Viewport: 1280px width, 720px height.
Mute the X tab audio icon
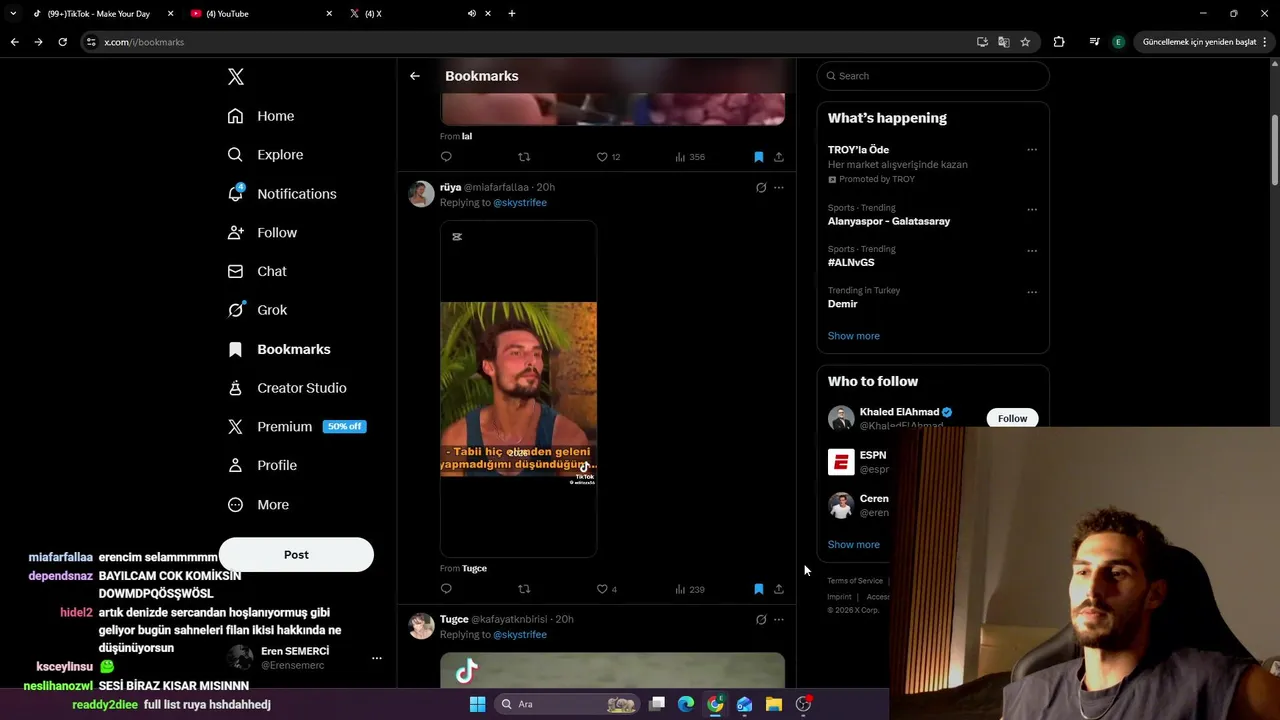coord(471,14)
